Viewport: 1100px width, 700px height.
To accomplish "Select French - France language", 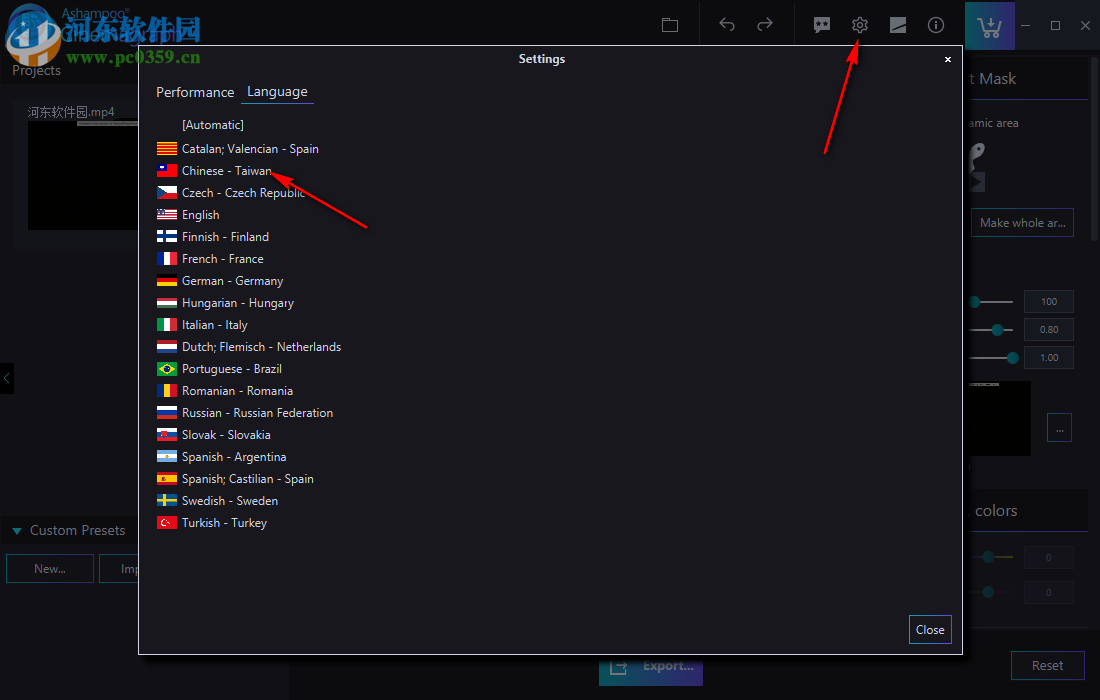I will pos(210,259).
